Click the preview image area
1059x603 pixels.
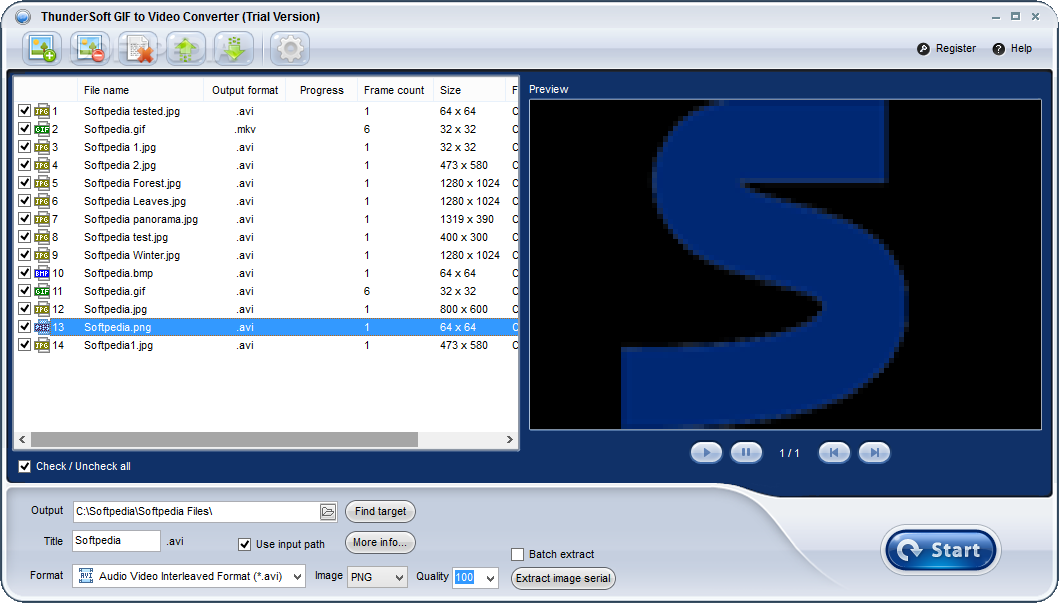pos(785,265)
